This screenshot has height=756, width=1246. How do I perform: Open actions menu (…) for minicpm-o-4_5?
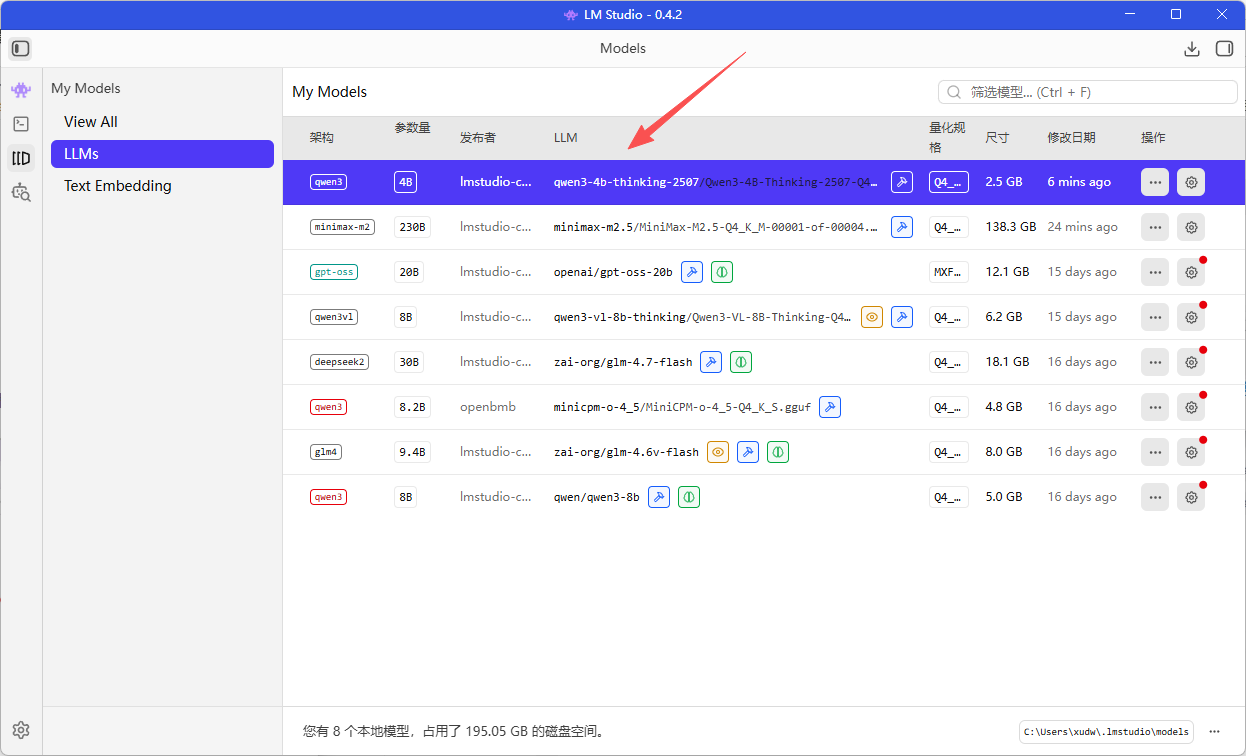coord(1155,407)
